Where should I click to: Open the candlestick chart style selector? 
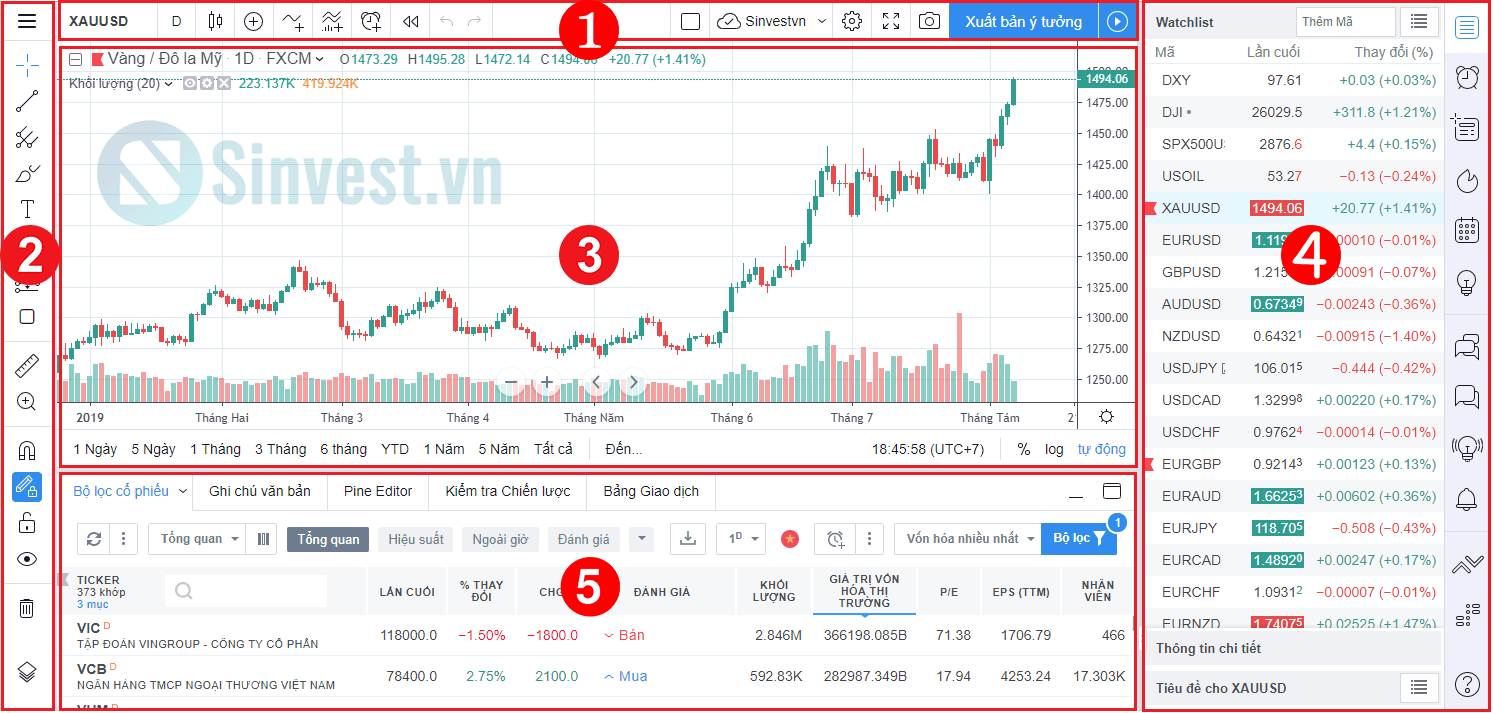(x=216, y=20)
